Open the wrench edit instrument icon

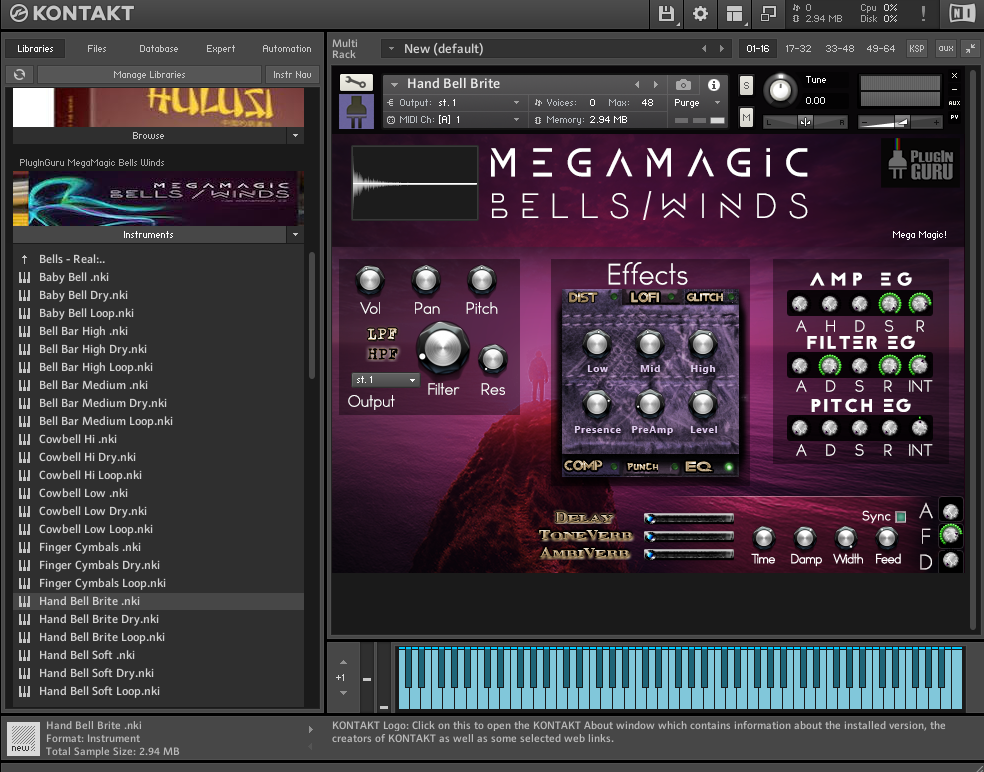(356, 83)
